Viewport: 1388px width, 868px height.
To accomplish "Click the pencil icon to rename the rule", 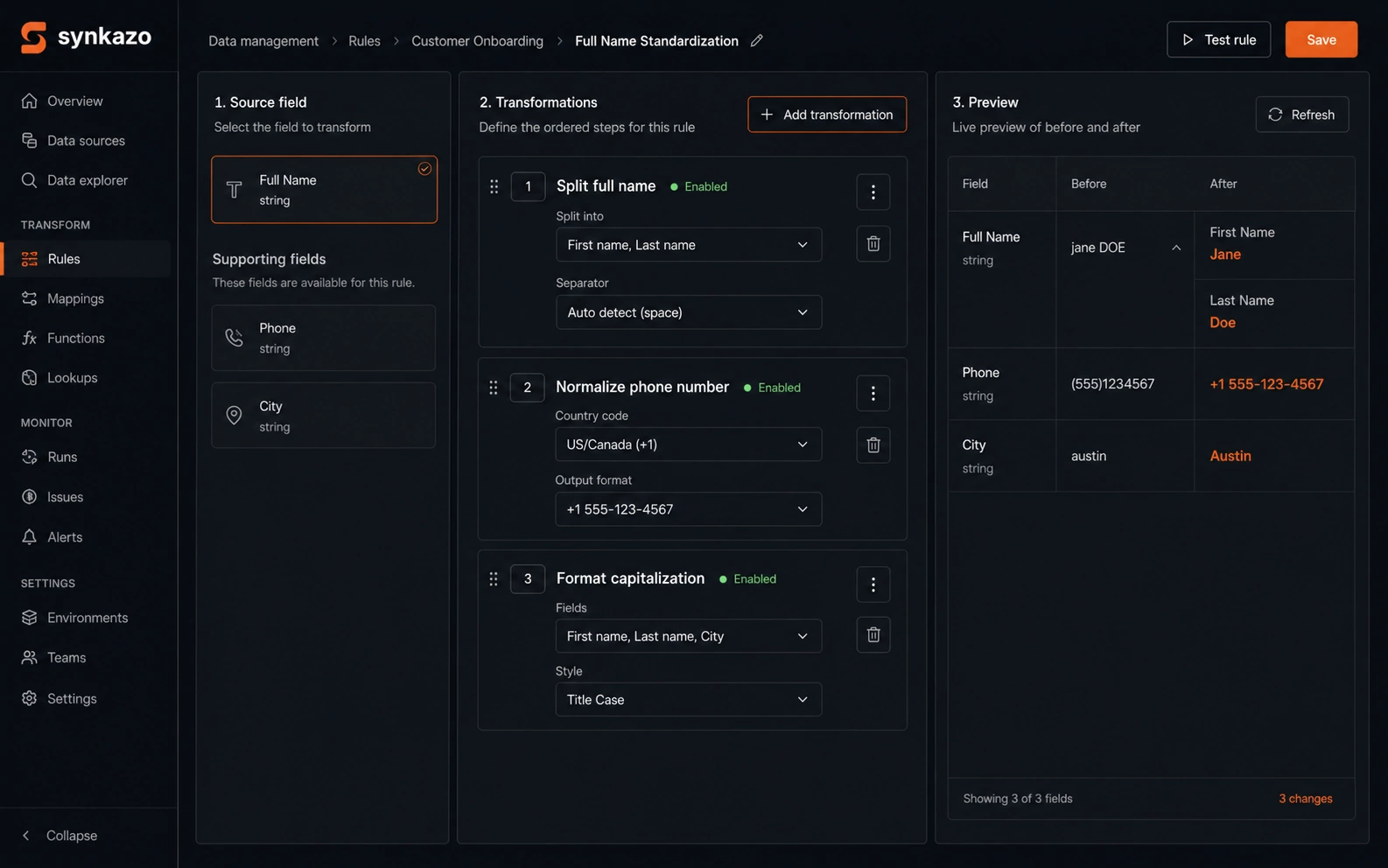I will click(x=757, y=40).
